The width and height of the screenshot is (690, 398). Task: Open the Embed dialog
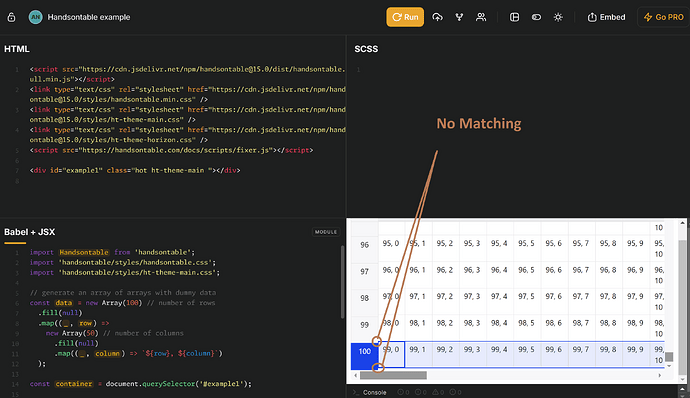click(606, 17)
